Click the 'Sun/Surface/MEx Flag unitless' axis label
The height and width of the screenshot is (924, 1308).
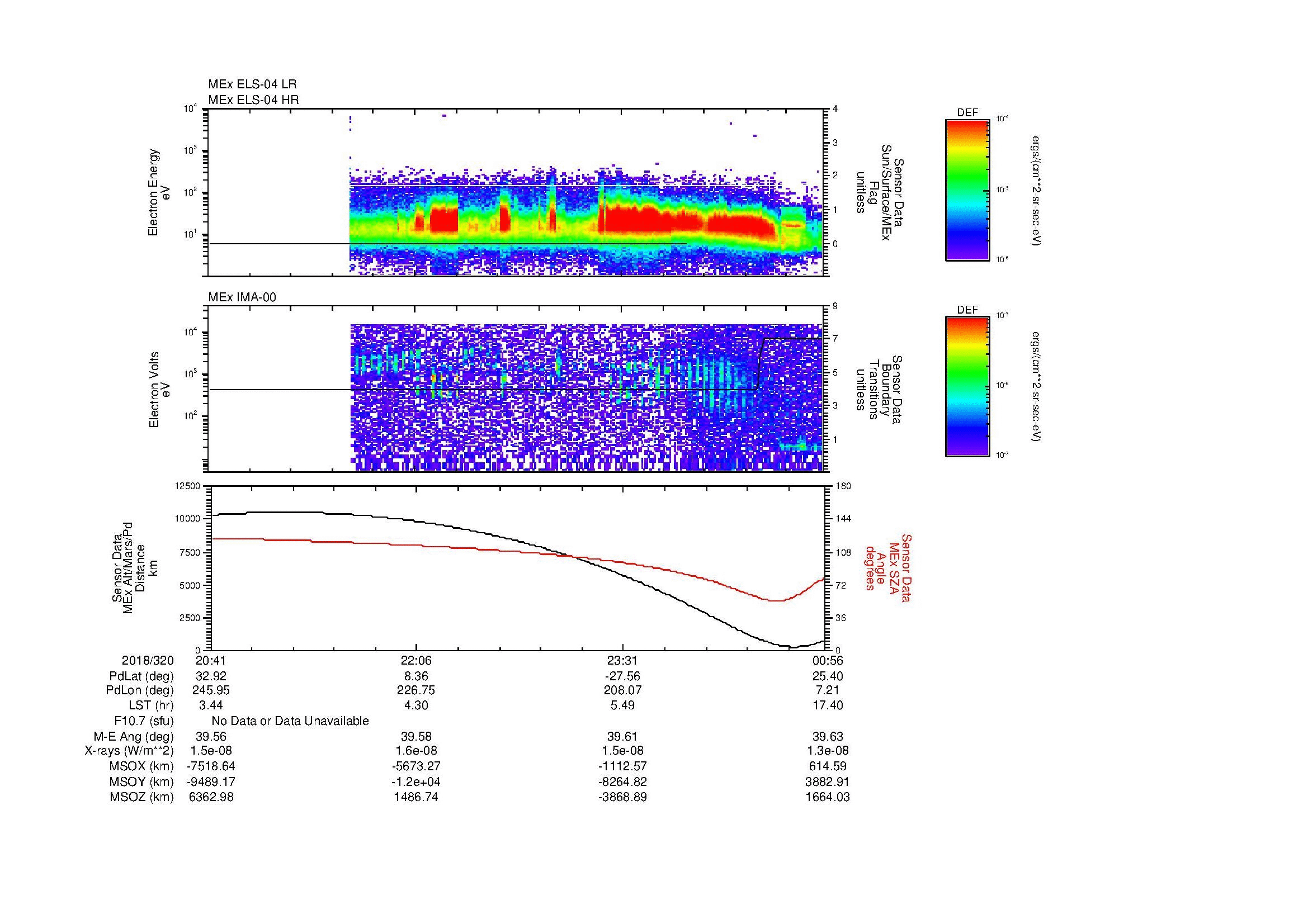[880, 192]
